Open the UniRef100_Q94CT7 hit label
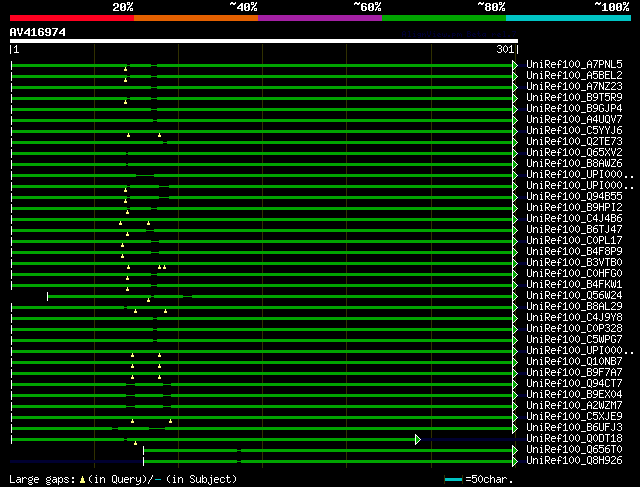Screen dimensions: 640x487 (x=574, y=383)
